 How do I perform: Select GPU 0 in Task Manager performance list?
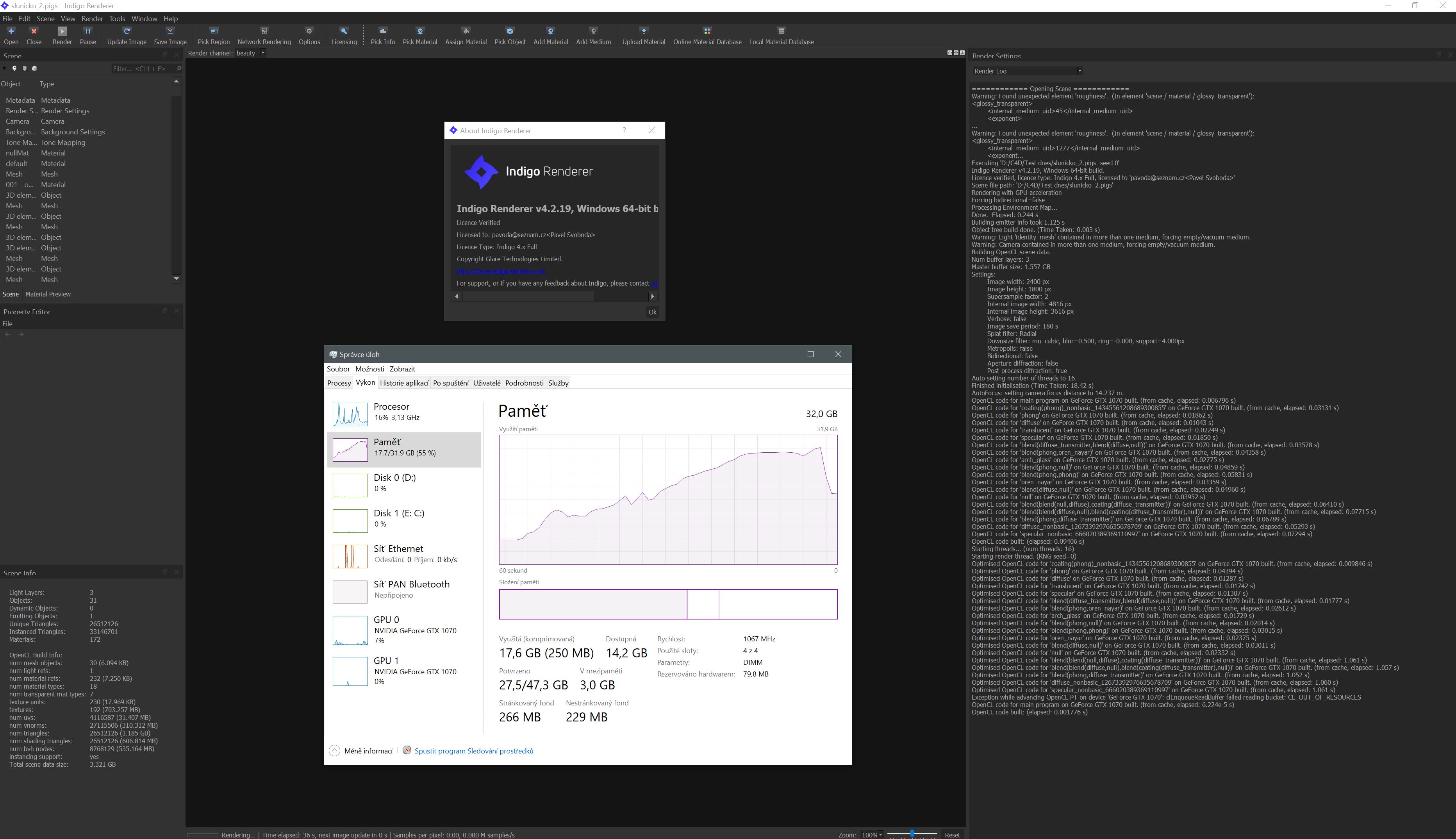point(404,630)
